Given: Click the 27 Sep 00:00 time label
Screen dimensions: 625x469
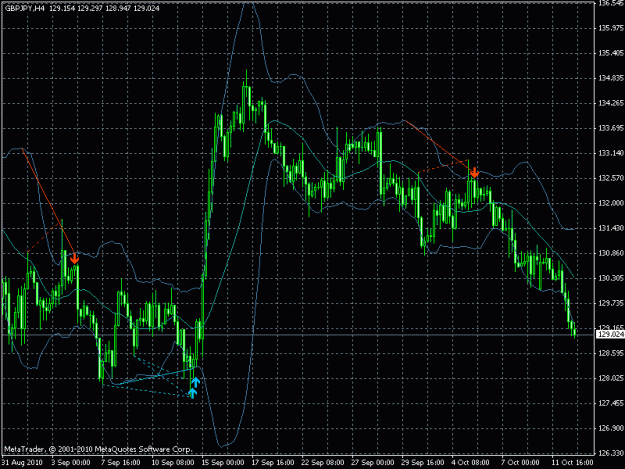Looking at the screenshot, I should point(373,463).
